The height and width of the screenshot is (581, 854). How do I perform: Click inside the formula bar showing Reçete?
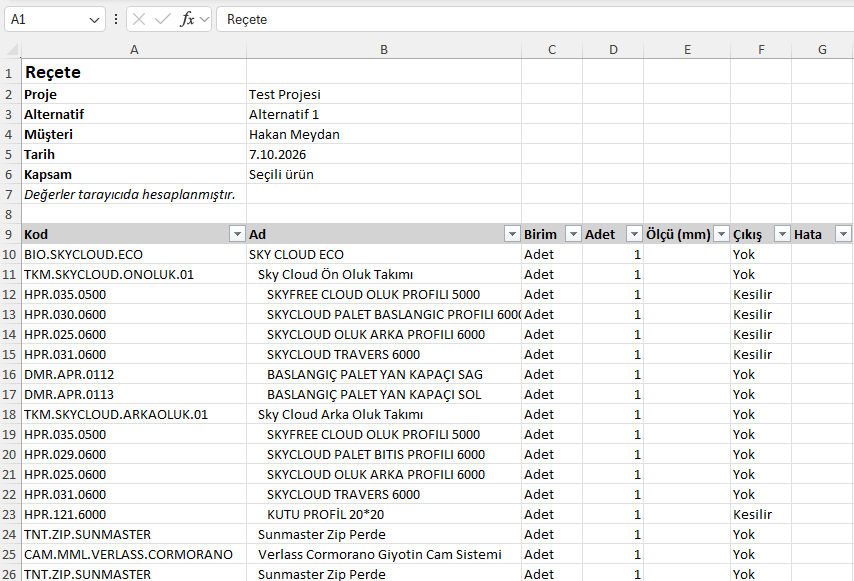(x=535, y=20)
